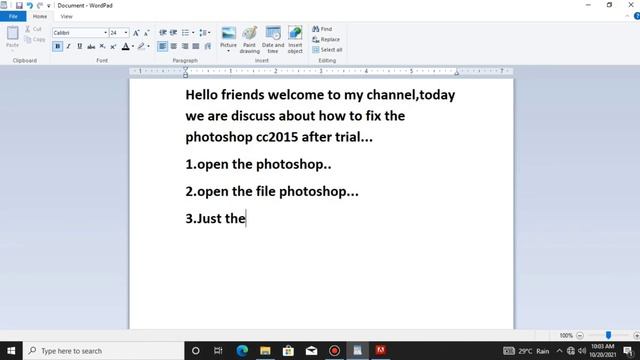
Task: Shrink font size
Action: [147, 33]
